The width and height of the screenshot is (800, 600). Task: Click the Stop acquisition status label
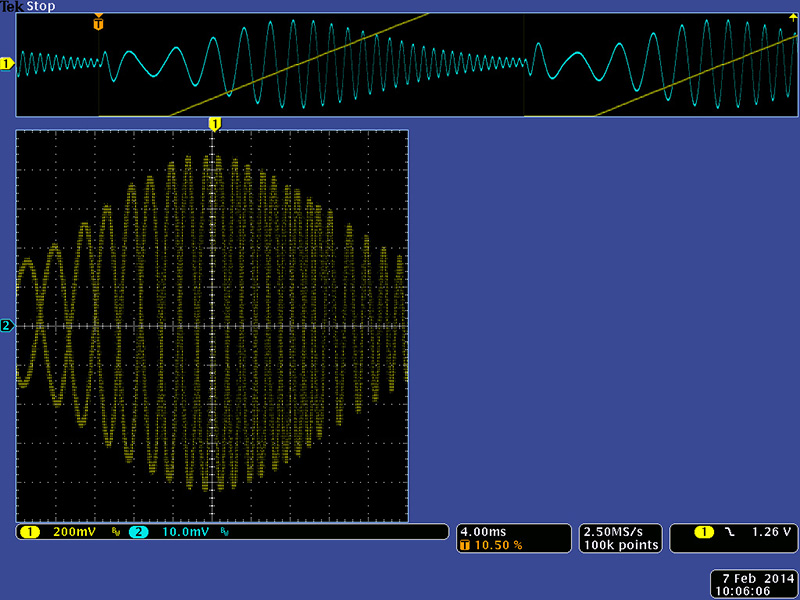[42, 7]
